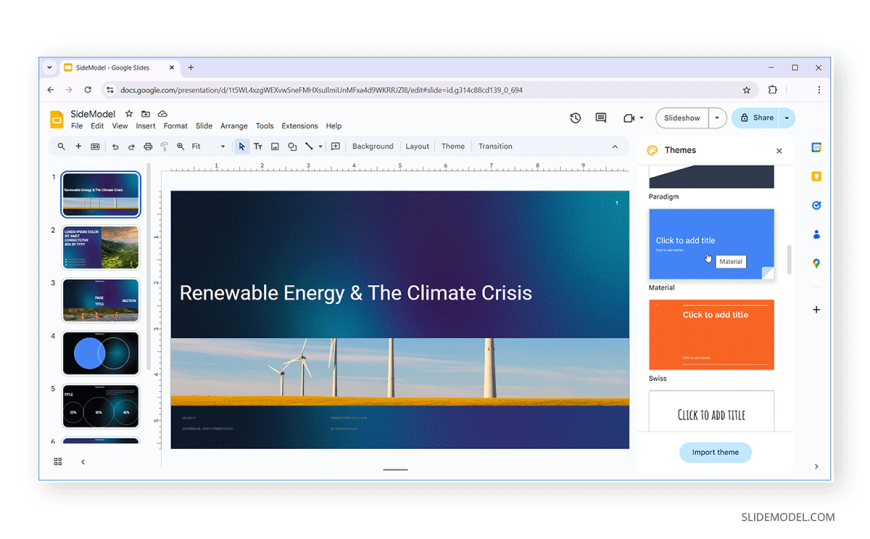Click the get add-ons plus icon

tap(816, 310)
